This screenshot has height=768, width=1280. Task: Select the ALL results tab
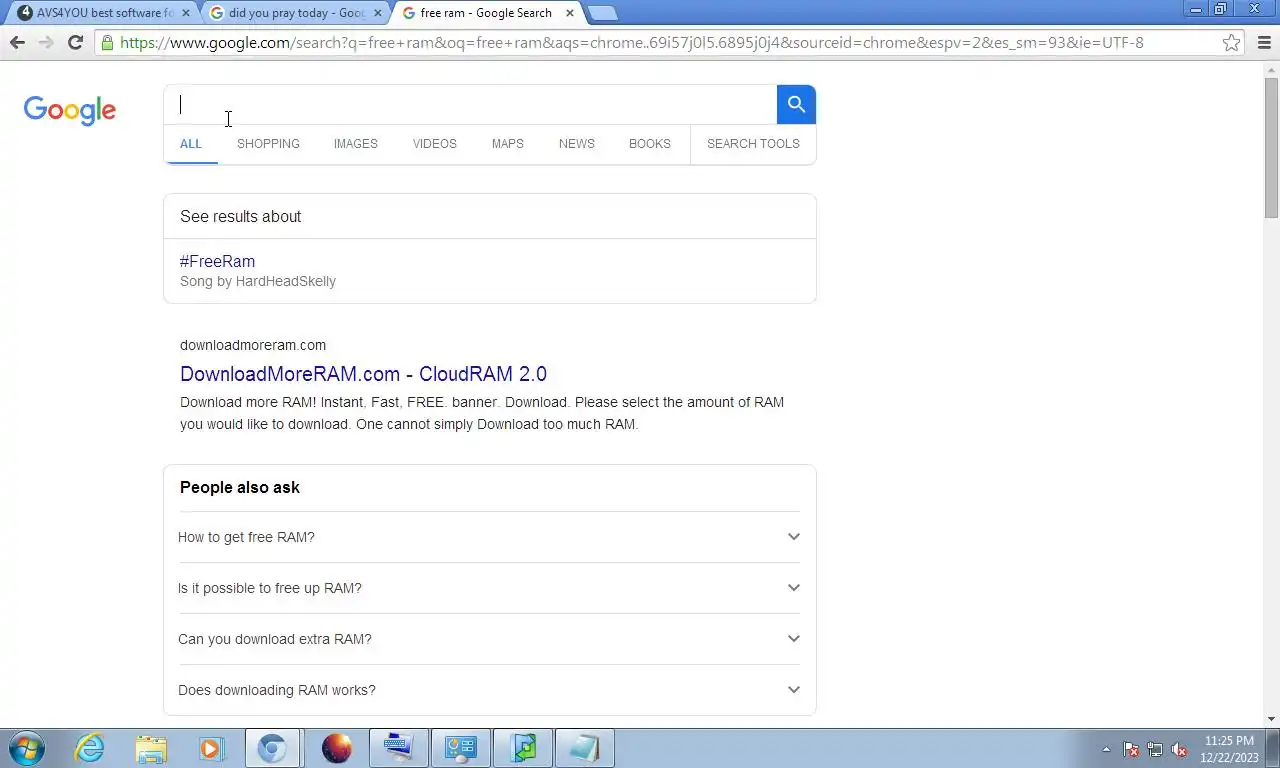pyautogui.click(x=191, y=143)
